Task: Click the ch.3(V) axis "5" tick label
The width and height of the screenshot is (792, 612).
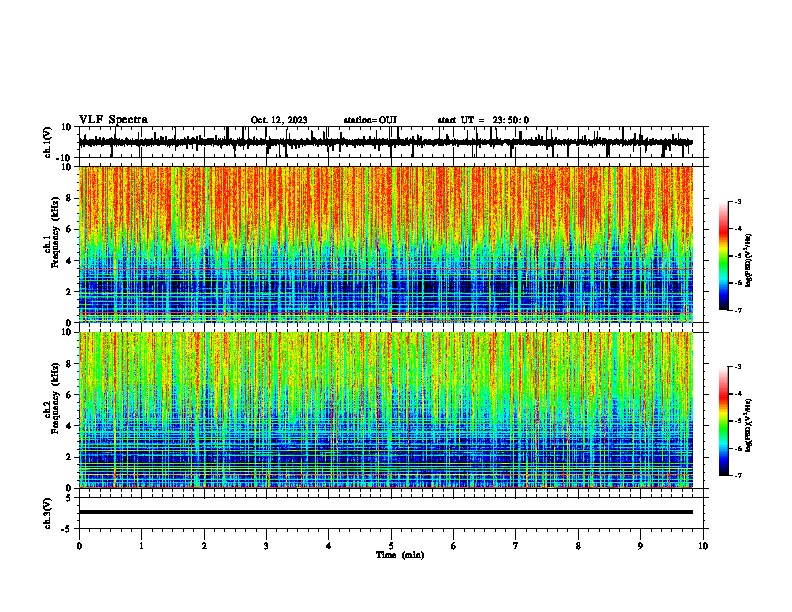Action: point(69,498)
